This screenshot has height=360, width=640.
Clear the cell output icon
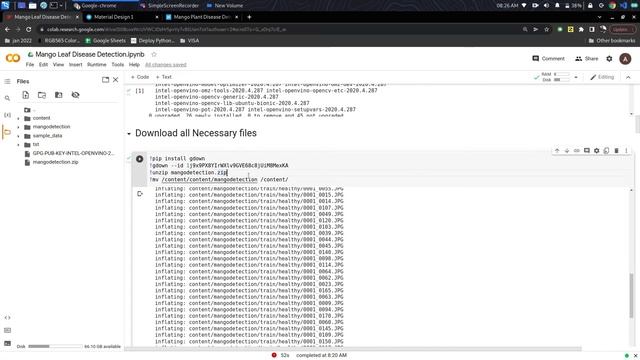(x=140, y=194)
